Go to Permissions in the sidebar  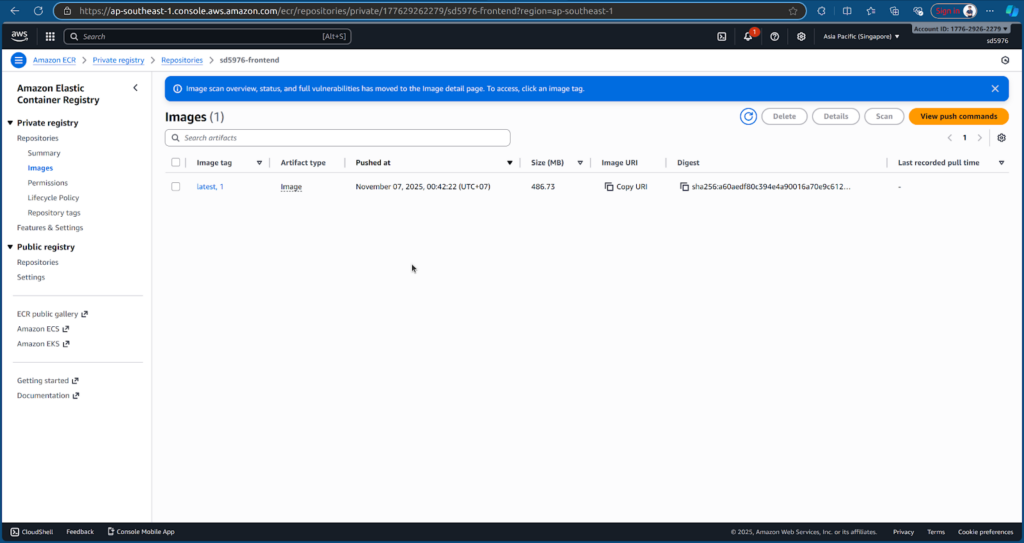pyautogui.click(x=48, y=183)
